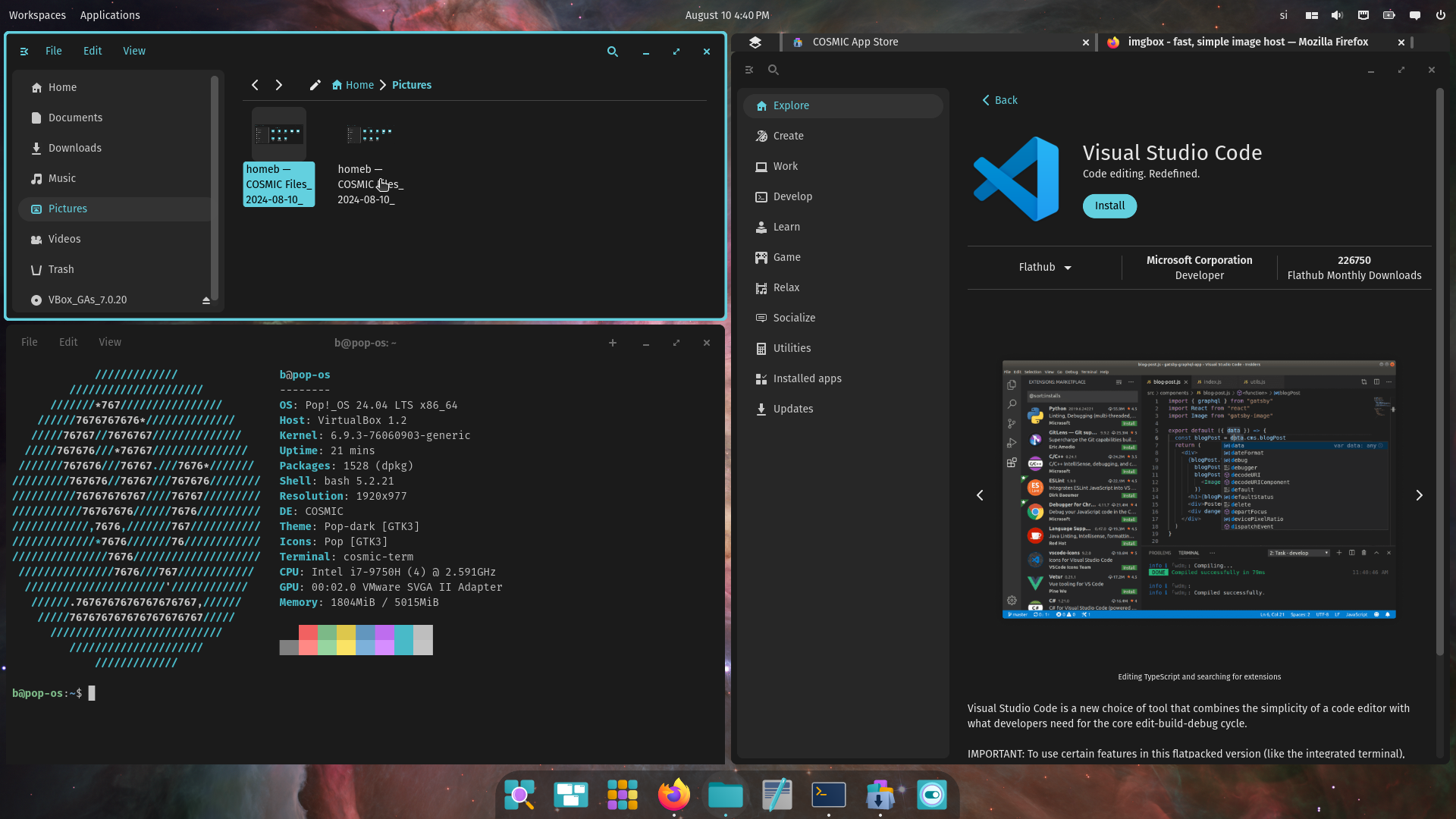Open Videos in Files sidebar
This screenshot has height=819, width=1456.
(114, 239)
